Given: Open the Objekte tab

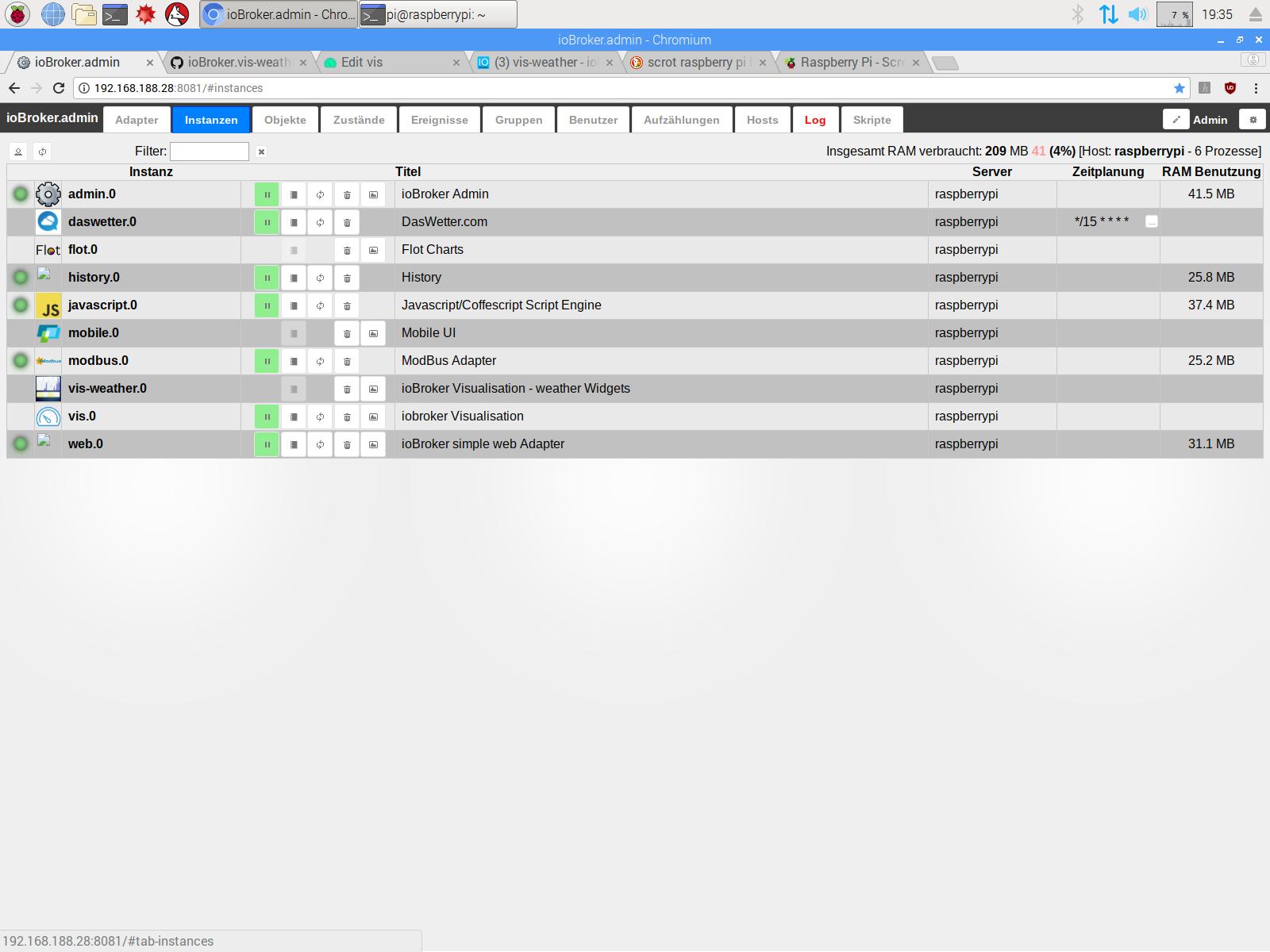Looking at the screenshot, I should coord(285,120).
